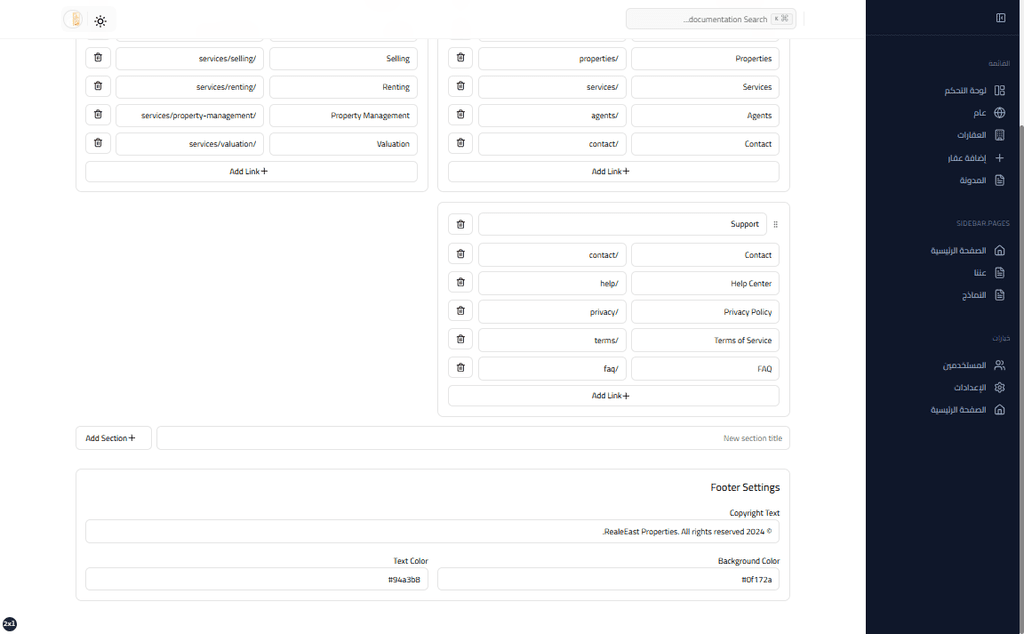Edit the Copyright Text field
The width and height of the screenshot is (1024, 634).
pyautogui.click(x=432, y=531)
